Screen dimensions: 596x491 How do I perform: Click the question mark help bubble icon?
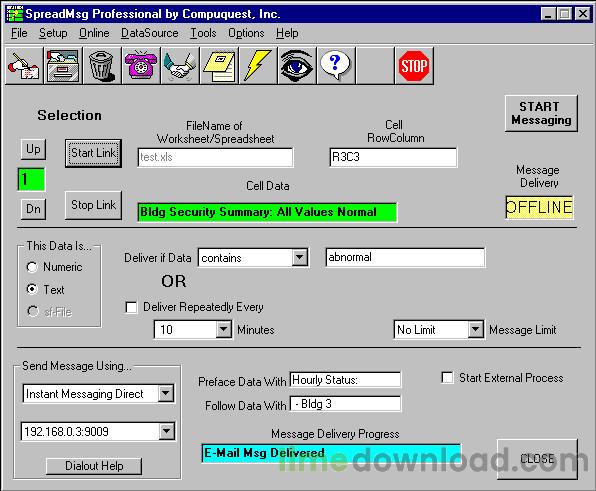coord(335,65)
